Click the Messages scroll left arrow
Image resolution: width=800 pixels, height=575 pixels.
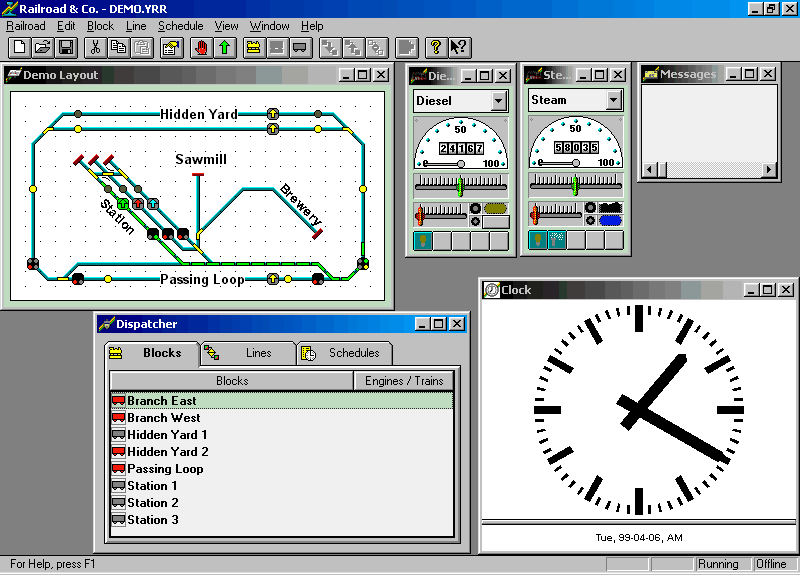649,169
